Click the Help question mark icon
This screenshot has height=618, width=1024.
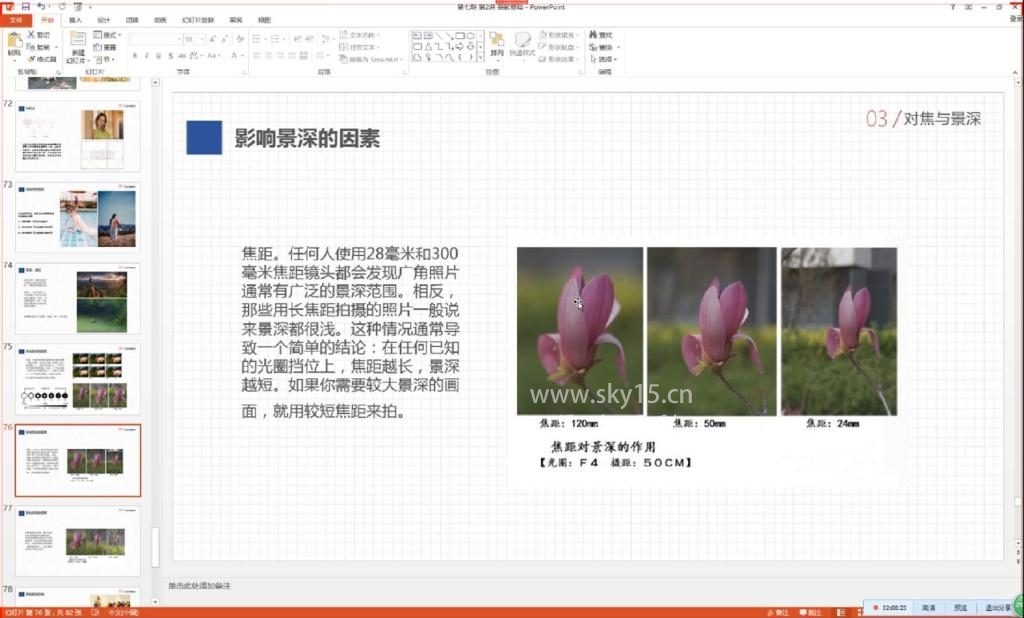point(952,7)
